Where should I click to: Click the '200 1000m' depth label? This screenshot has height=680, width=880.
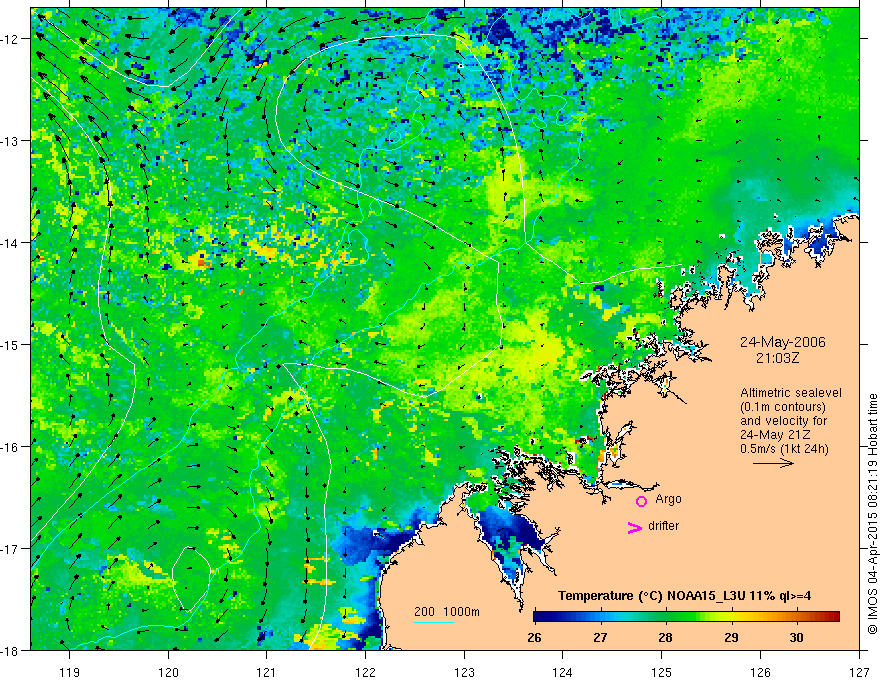pos(447,612)
